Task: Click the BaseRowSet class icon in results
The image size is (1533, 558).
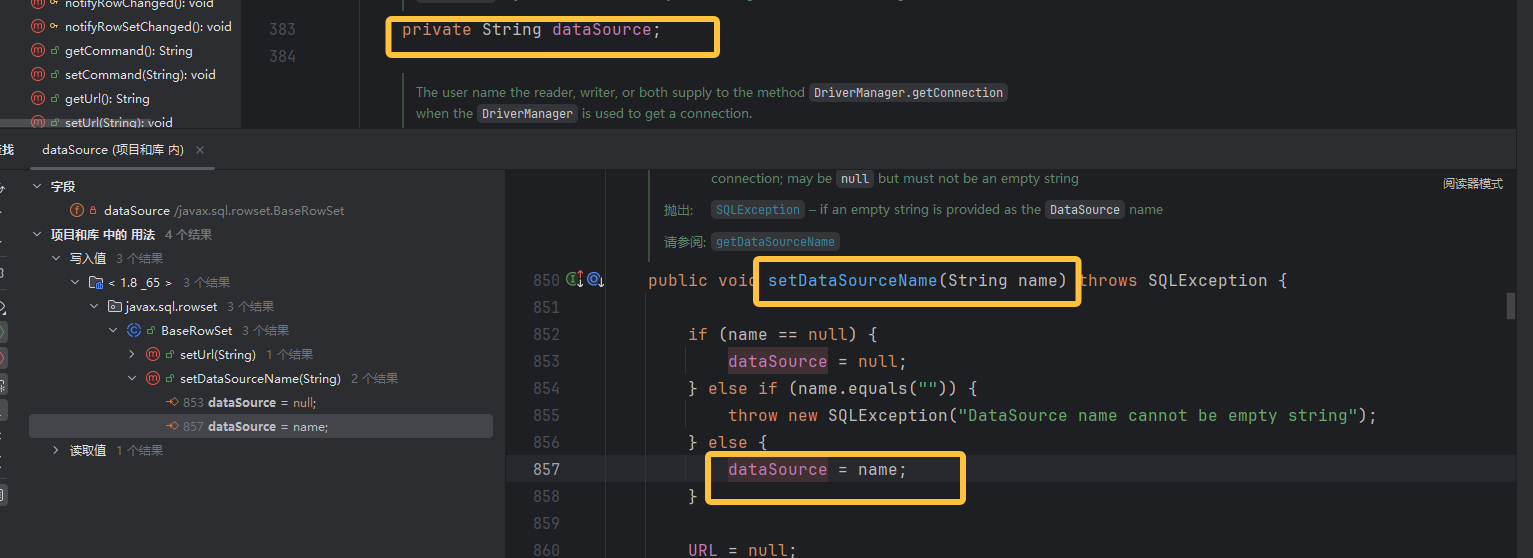Action: tap(134, 331)
